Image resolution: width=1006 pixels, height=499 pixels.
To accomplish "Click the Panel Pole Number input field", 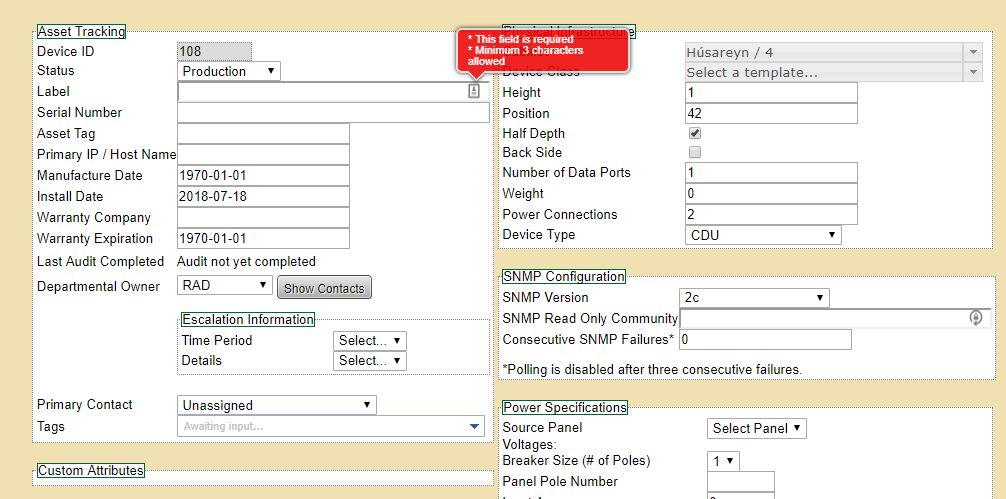I will click(740, 482).
